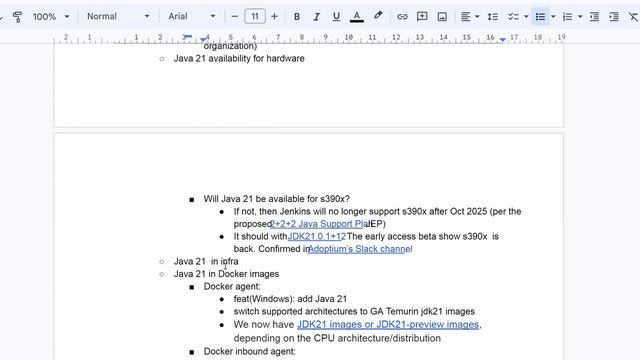Open the JDK21.0.1+12 link

317,236
